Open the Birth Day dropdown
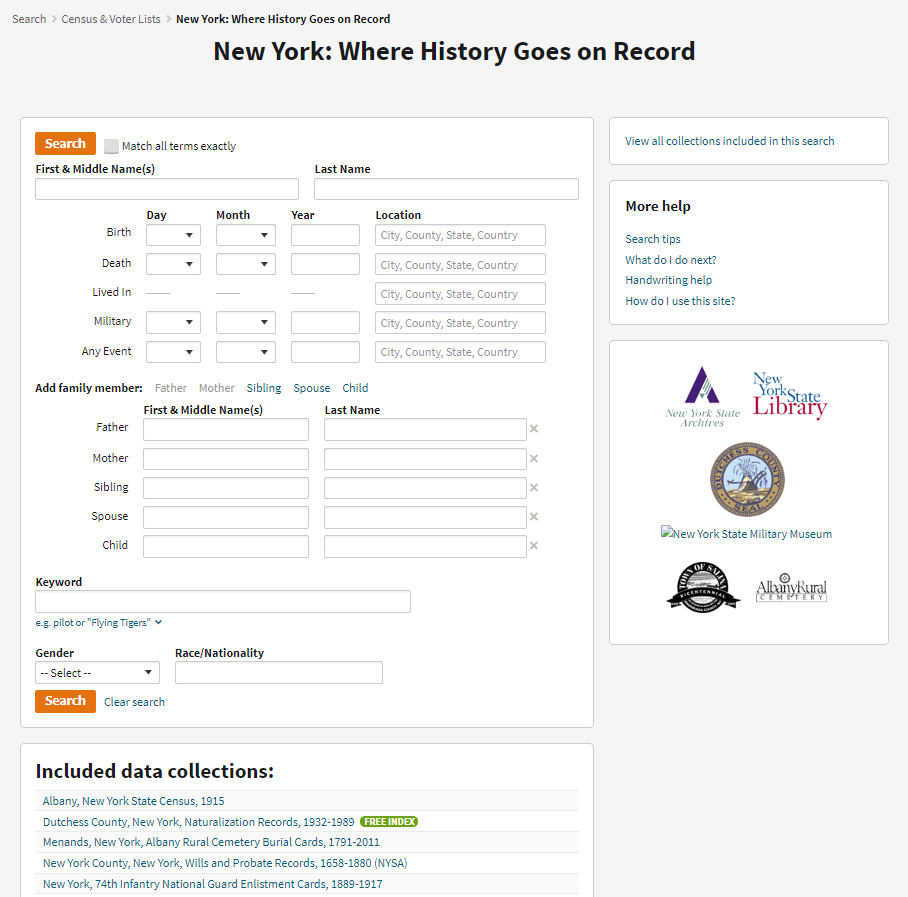Viewport: 908px width, 897px height. click(173, 236)
